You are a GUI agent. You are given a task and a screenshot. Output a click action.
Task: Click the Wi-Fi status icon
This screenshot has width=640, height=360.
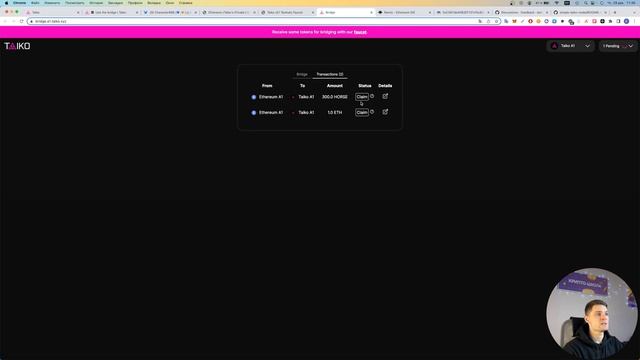point(557,3)
